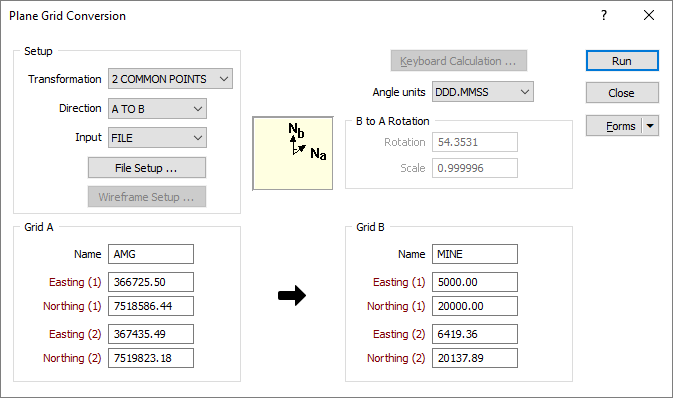Edit Grid B Northing (2) value 20137.89
Image resolution: width=673 pixels, height=398 pixels.
click(475, 358)
